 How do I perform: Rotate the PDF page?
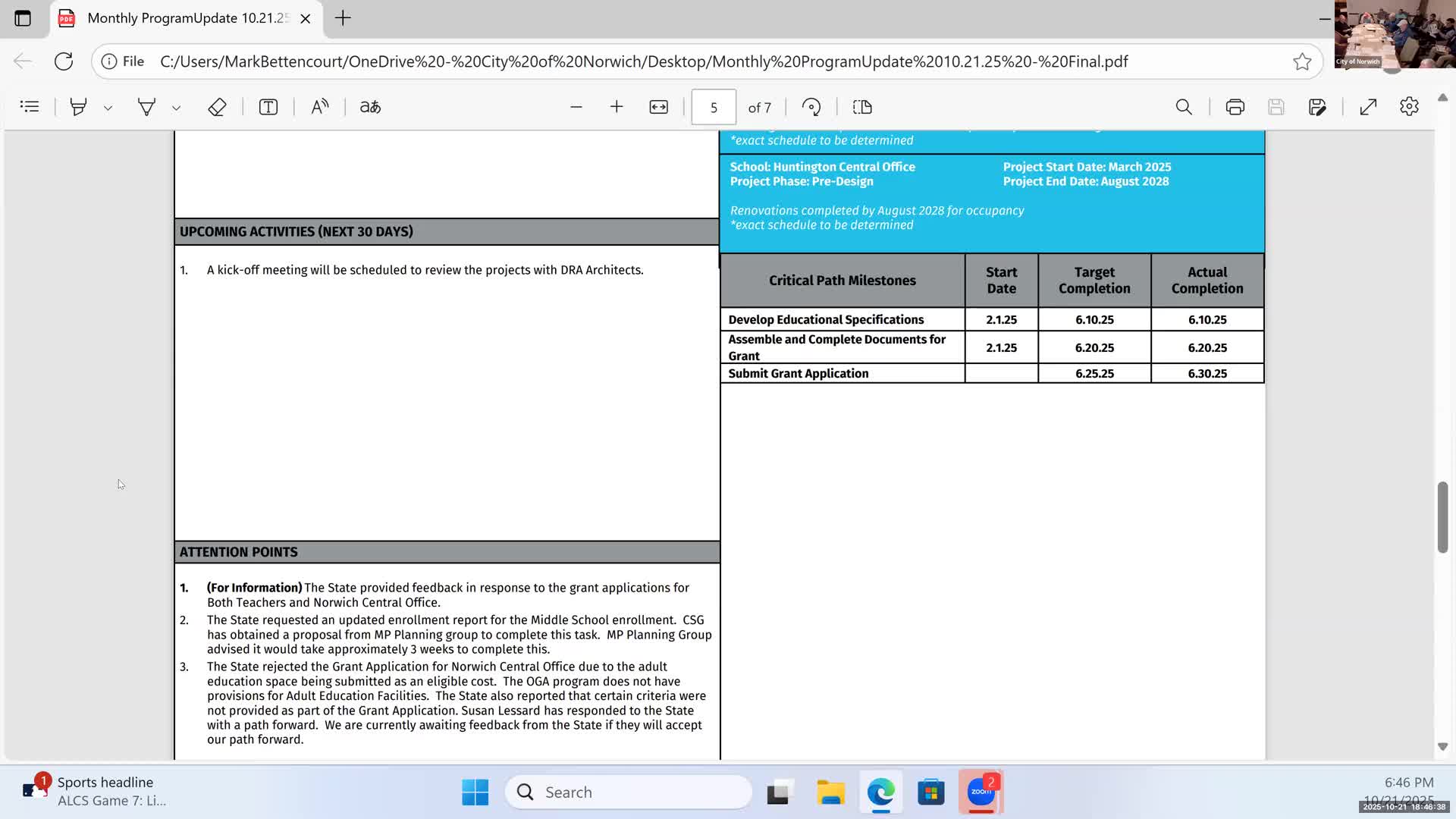[811, 107]
